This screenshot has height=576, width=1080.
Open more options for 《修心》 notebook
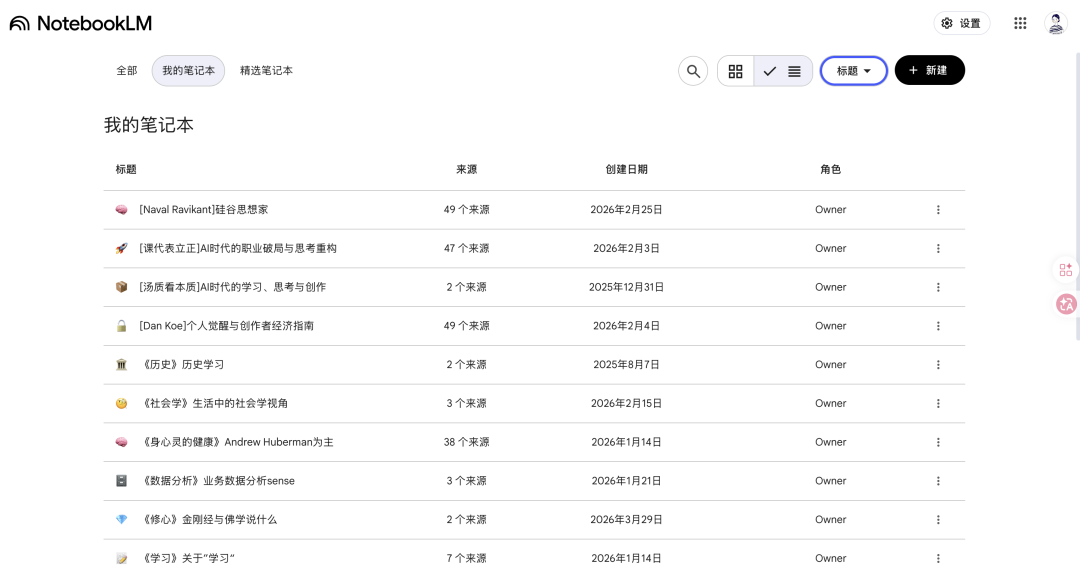(937, 520)
